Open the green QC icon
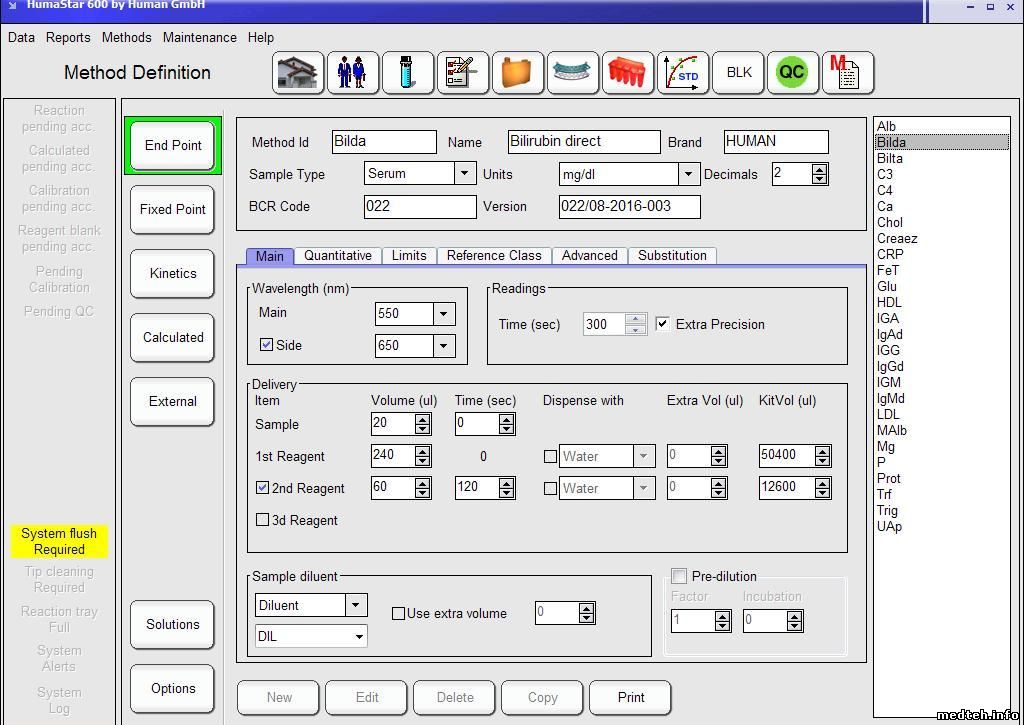 (791, 73)
